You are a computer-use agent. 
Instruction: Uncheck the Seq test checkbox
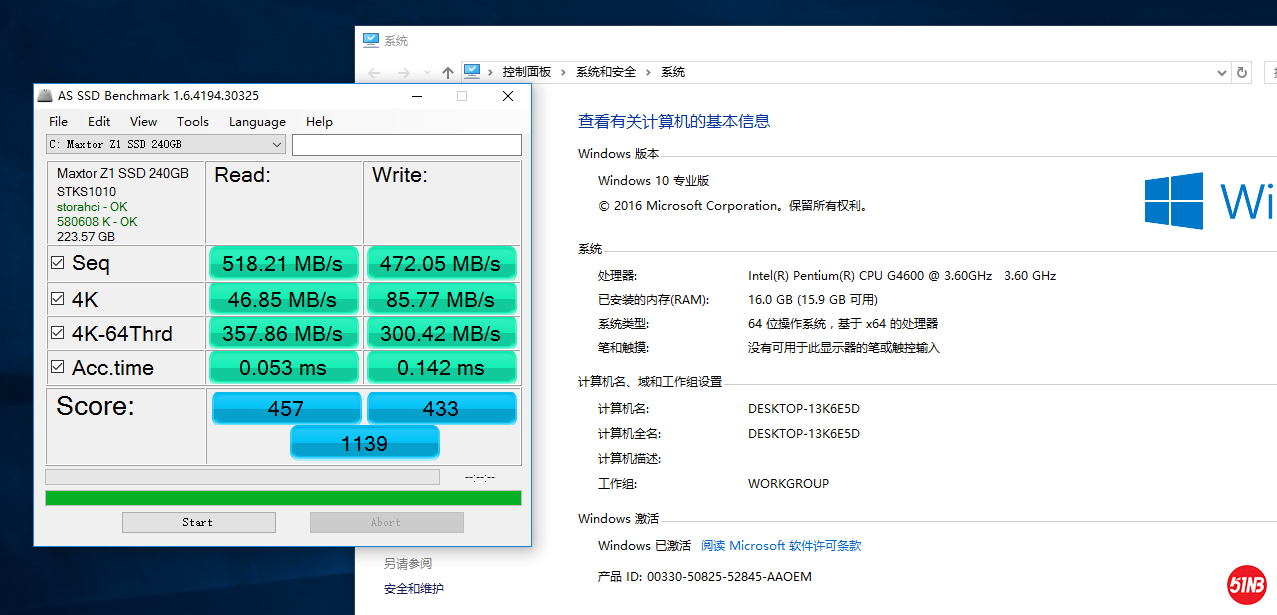58,263
